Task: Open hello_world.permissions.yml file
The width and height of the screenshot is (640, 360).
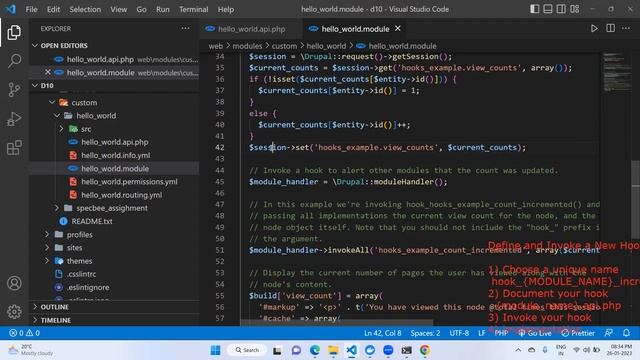Action: [x=114, y=182]
